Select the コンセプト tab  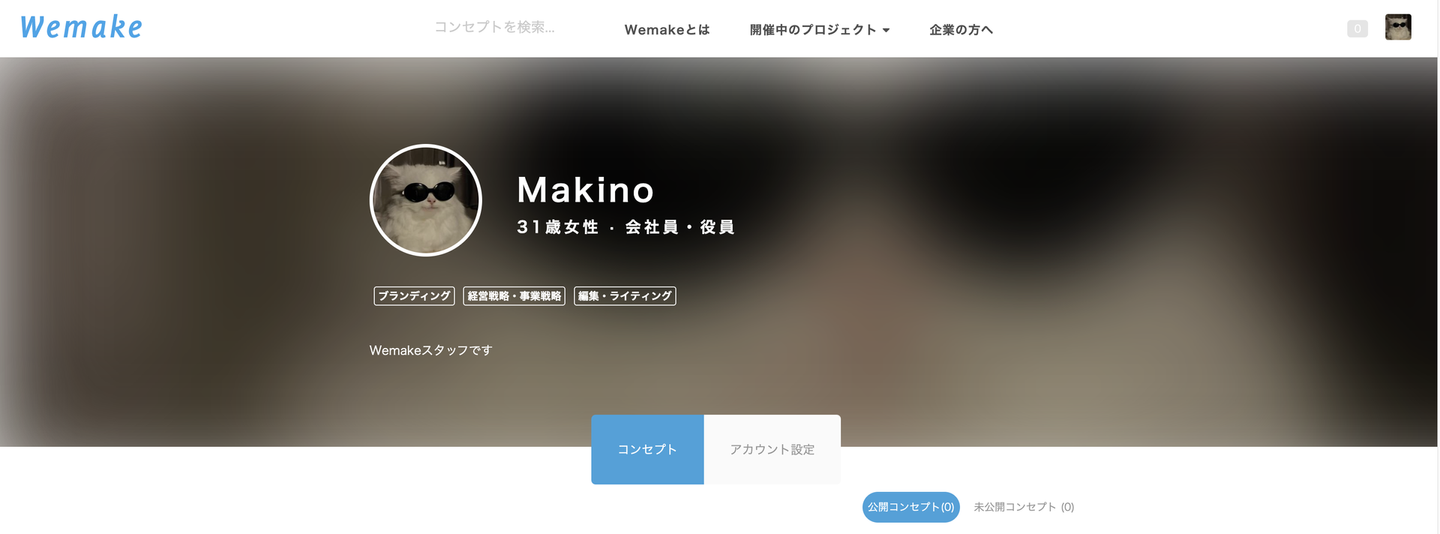pos(647,450)
